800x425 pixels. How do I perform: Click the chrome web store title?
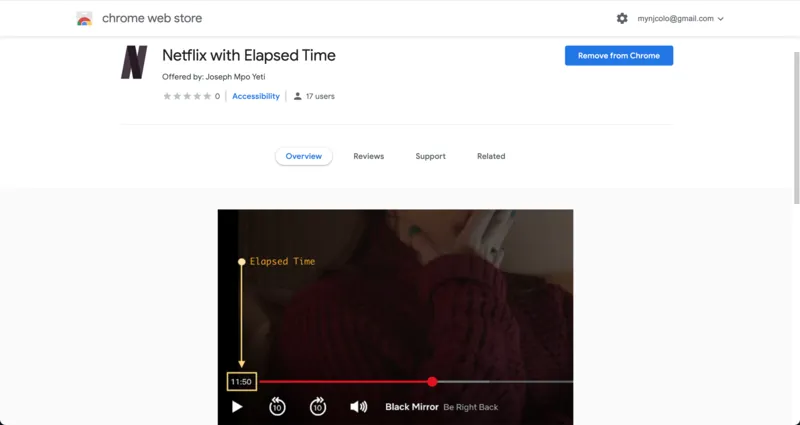[x=152, y=18]
